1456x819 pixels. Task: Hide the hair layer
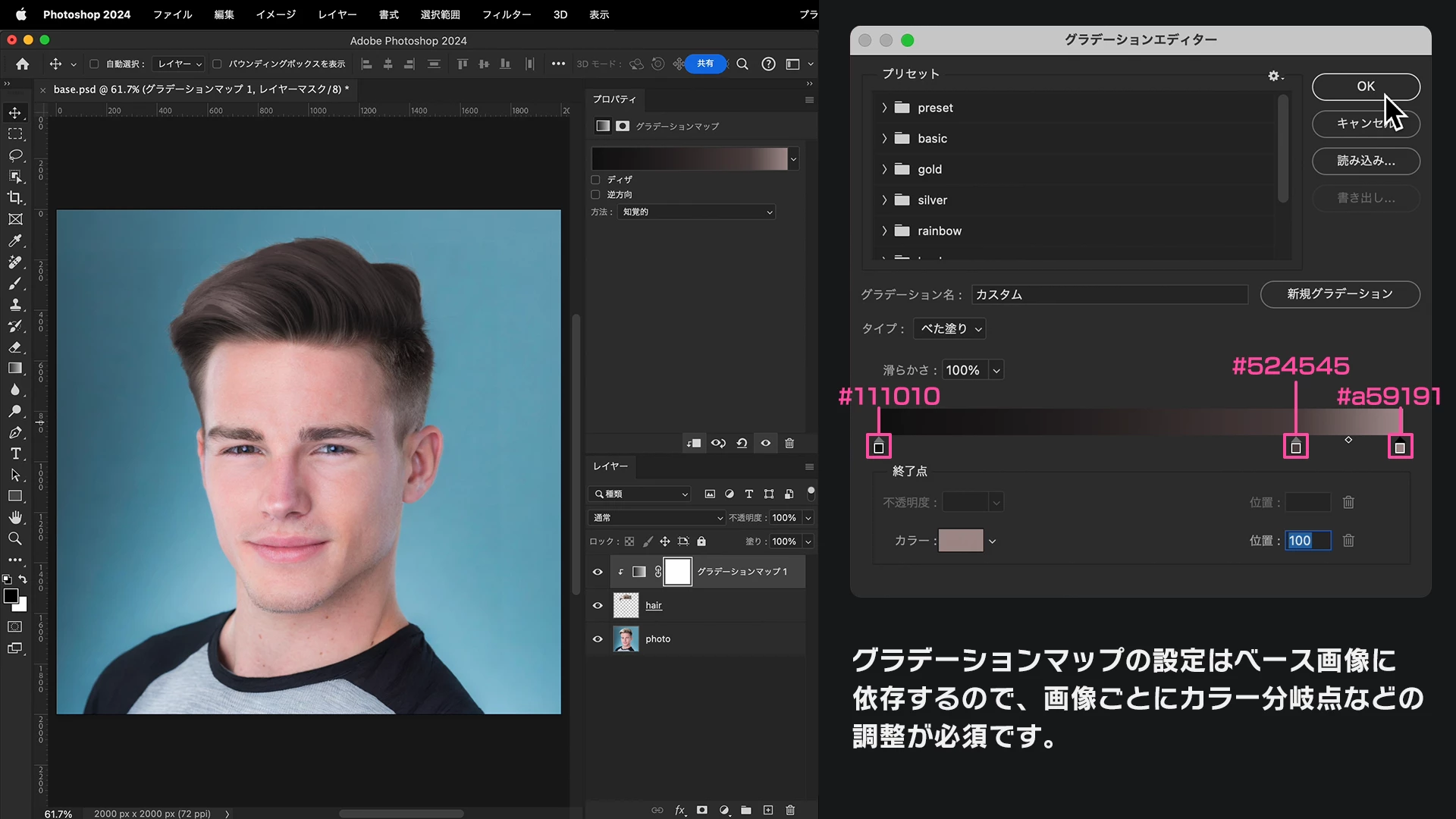point(598,605)
